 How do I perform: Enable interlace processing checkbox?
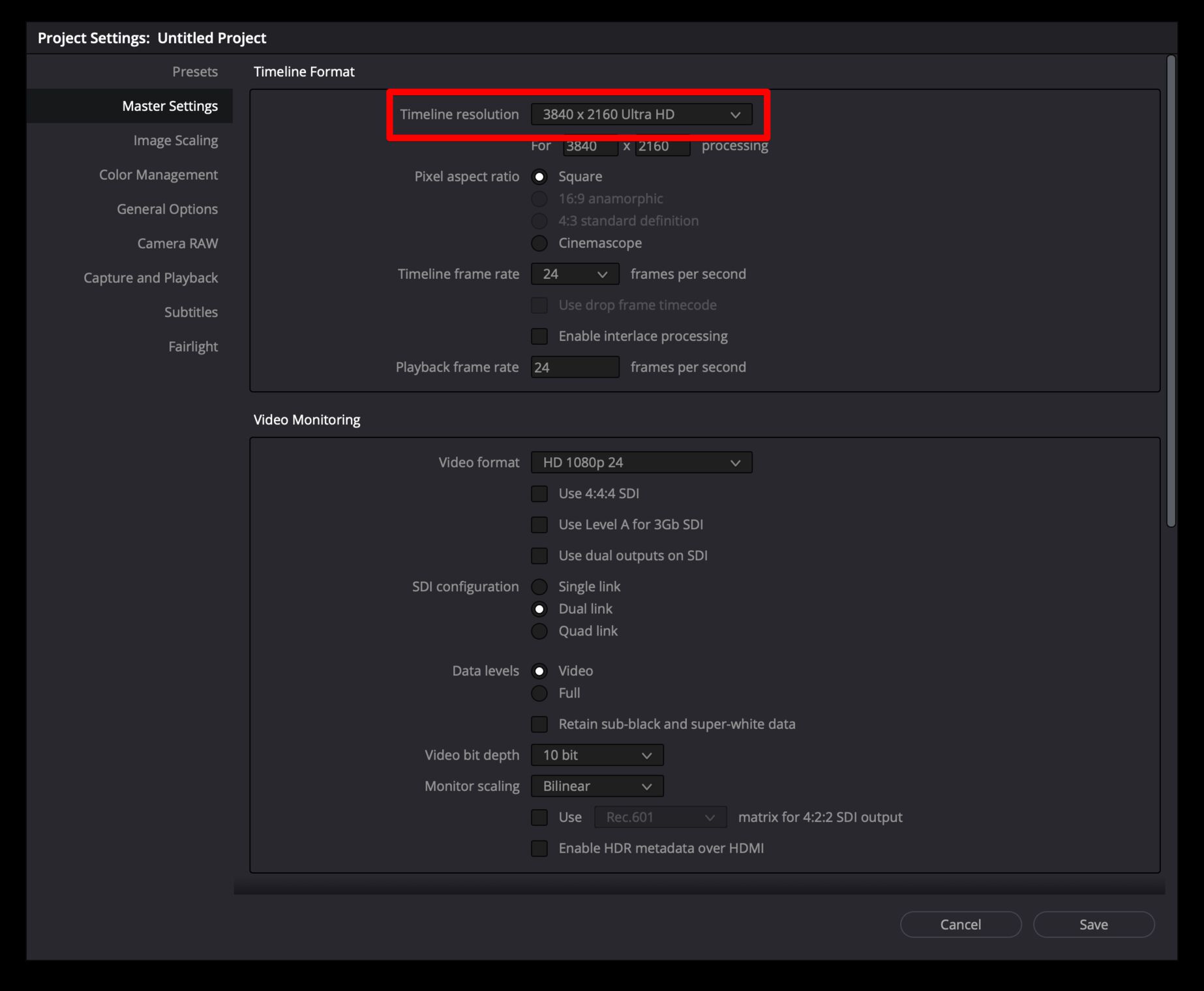539,336
